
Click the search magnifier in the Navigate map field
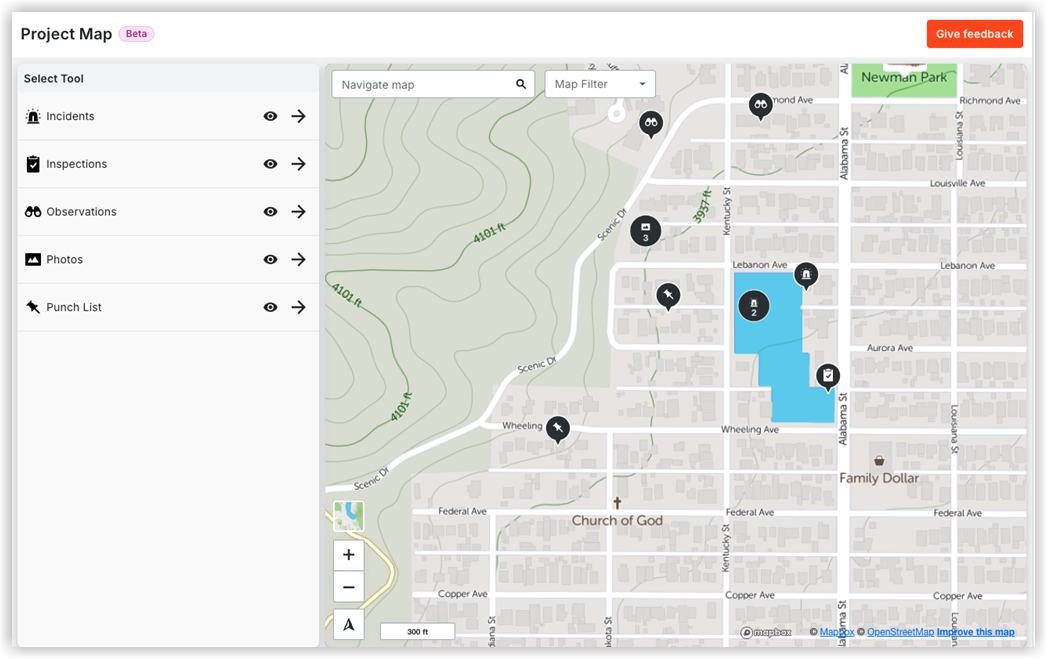(x=520, y=84)
